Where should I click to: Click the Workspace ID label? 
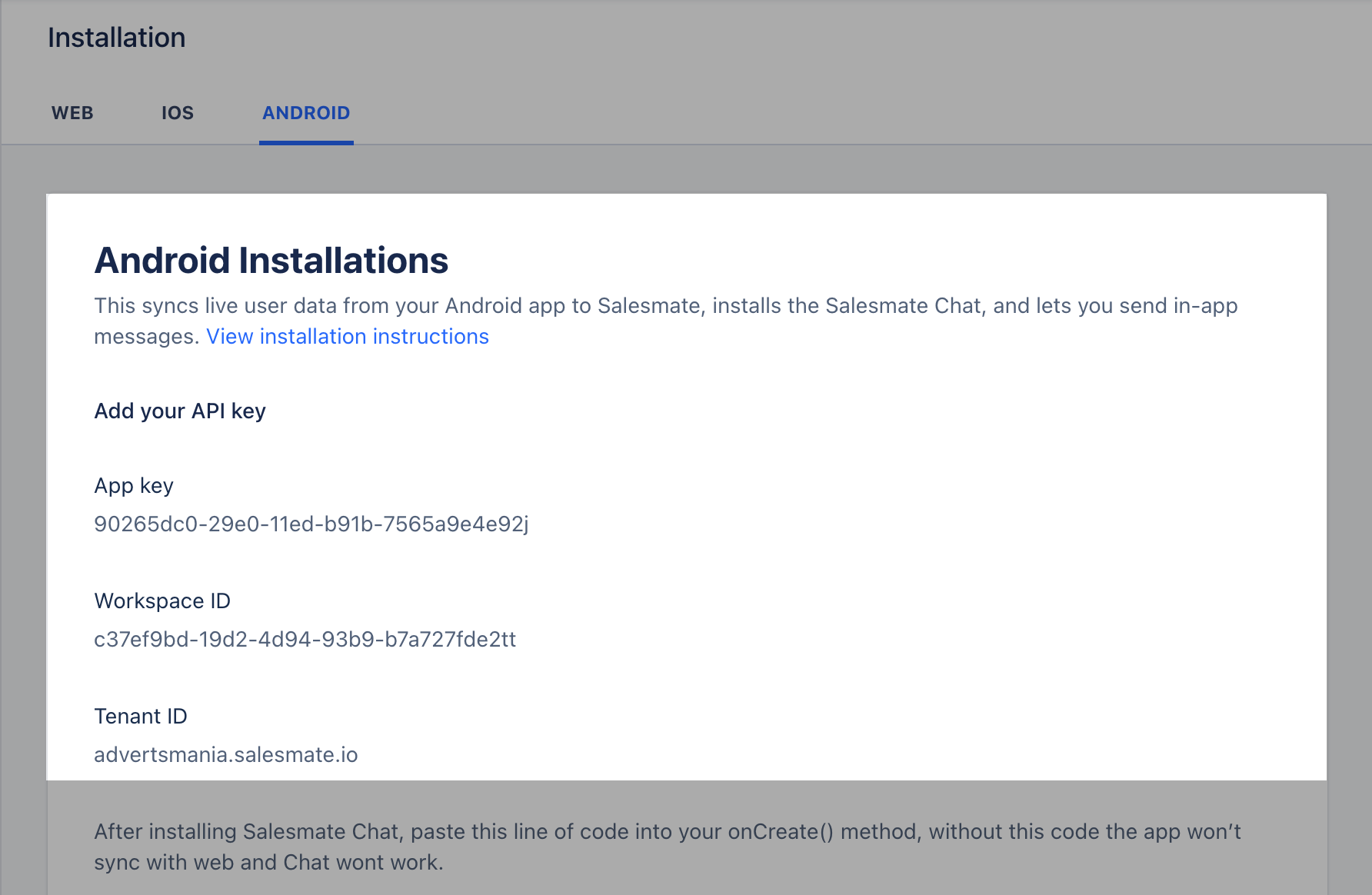162,601
